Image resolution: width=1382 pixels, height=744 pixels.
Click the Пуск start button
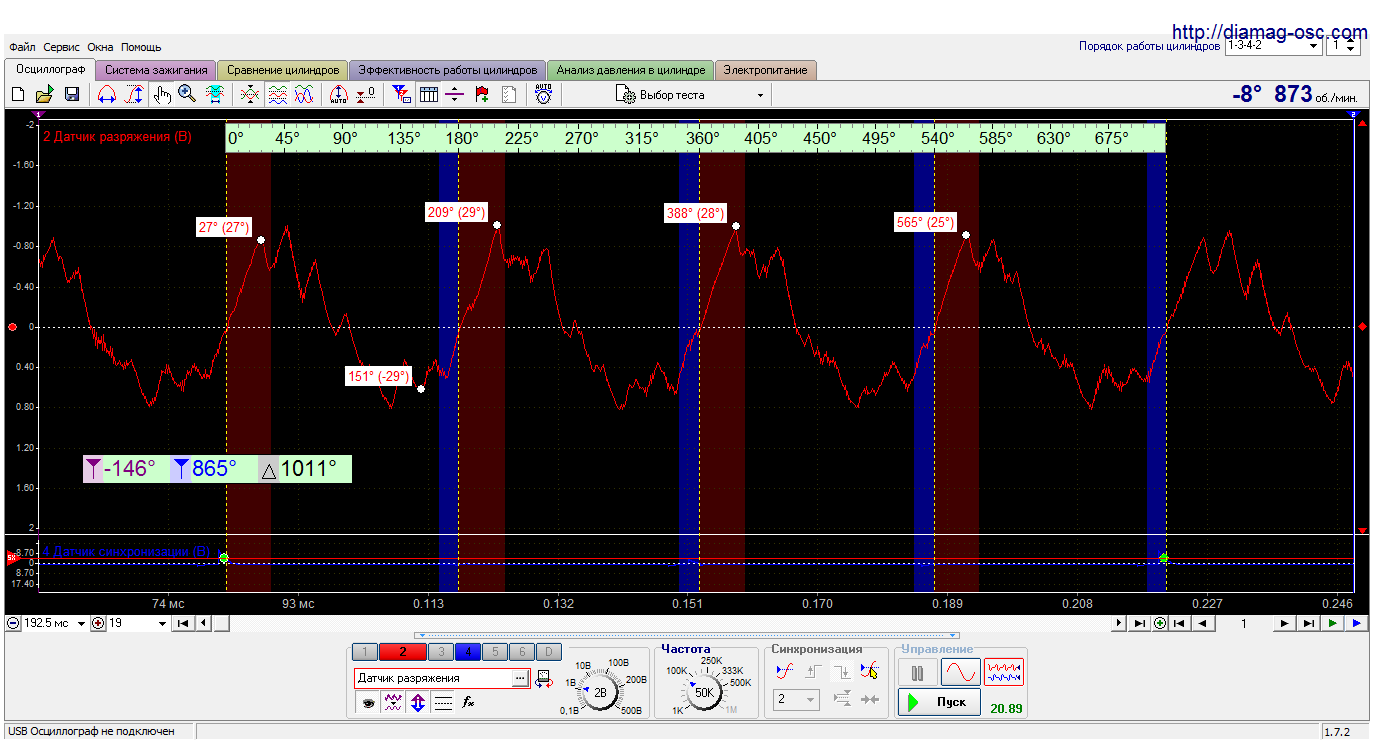pos(939,702)
